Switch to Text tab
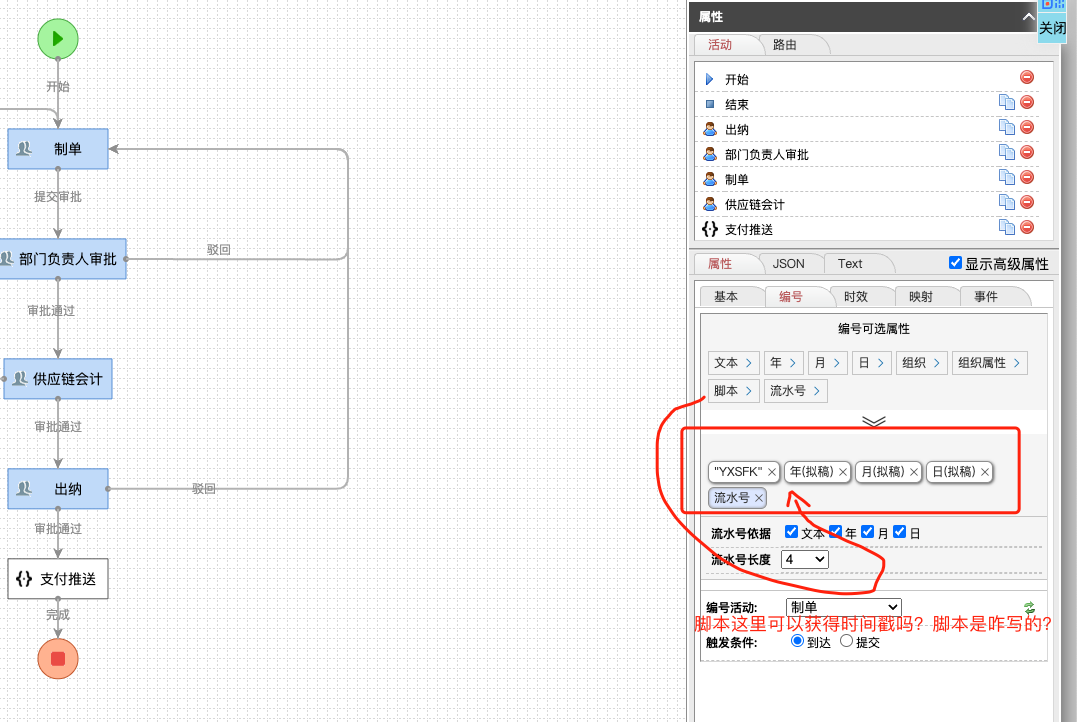 pyautogui.click(x=850, y=264)
